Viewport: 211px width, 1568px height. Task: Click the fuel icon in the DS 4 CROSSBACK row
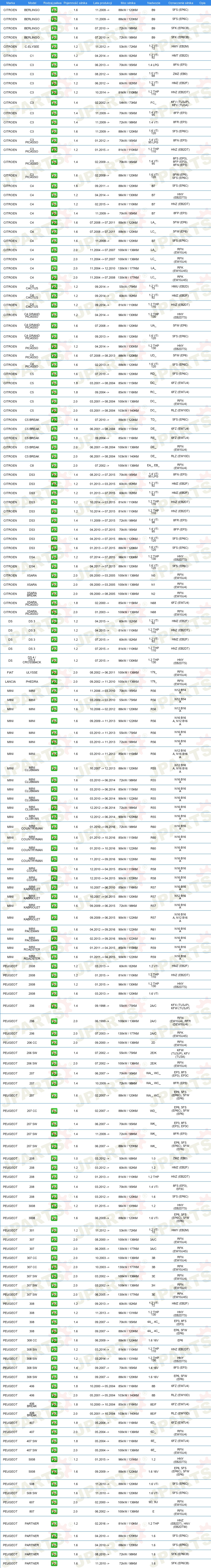[x=54, y=660]
